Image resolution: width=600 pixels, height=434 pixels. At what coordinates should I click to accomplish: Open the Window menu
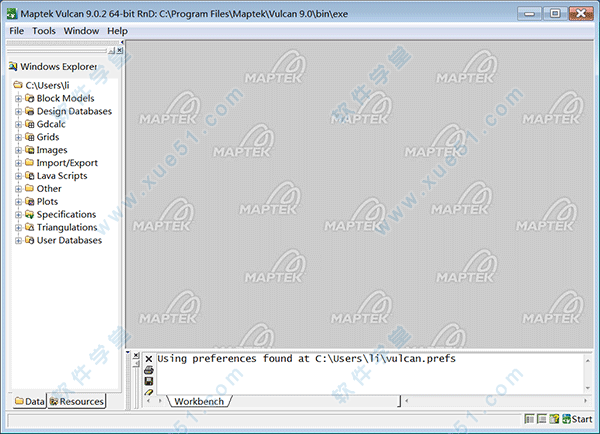[81, 31]
